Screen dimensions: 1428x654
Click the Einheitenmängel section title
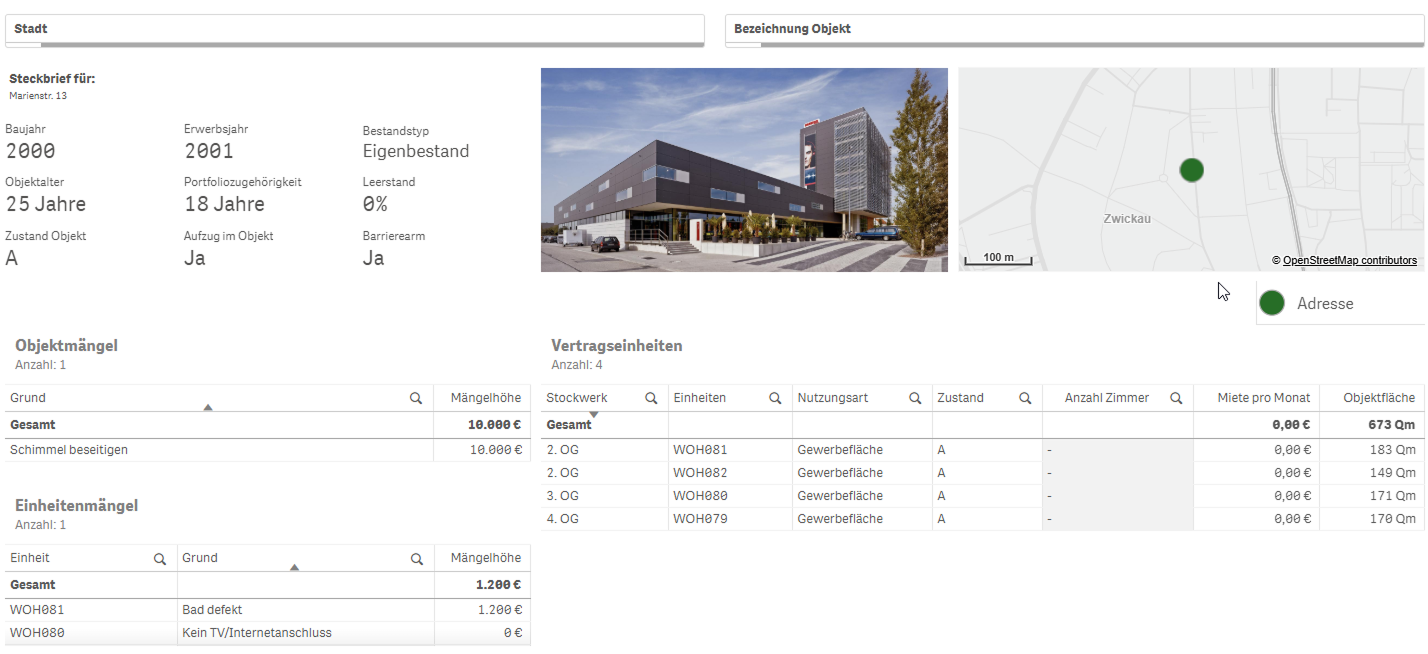click(76, 505)
